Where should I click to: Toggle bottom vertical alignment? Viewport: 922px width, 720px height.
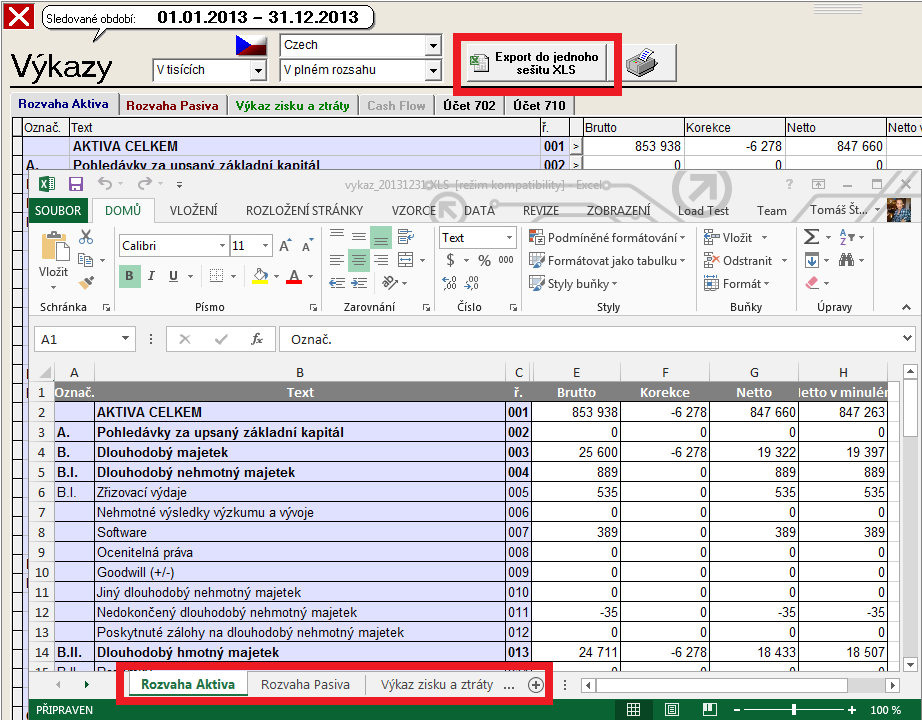point(381,237)
